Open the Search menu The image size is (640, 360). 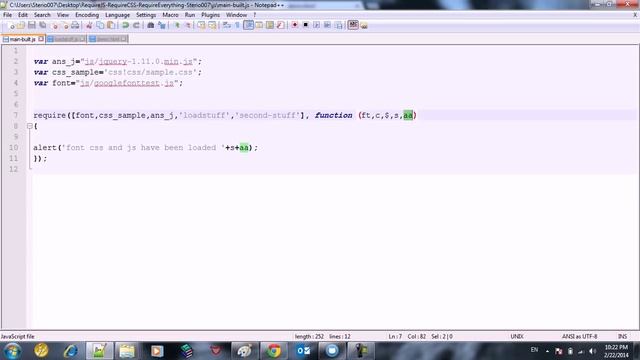click(x=42, y=15)
